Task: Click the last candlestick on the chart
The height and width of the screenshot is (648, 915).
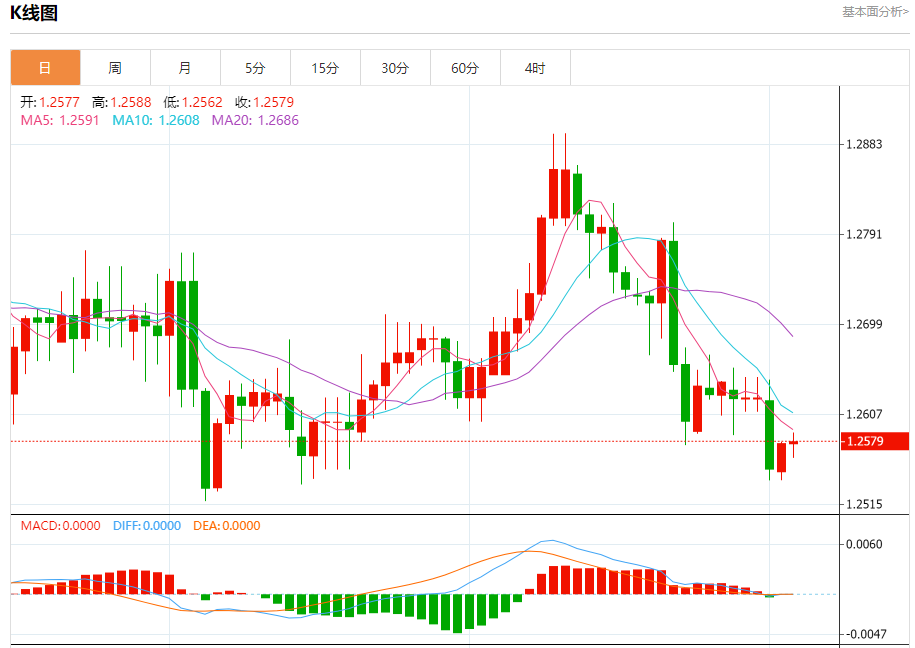Action: pos(794,444)
